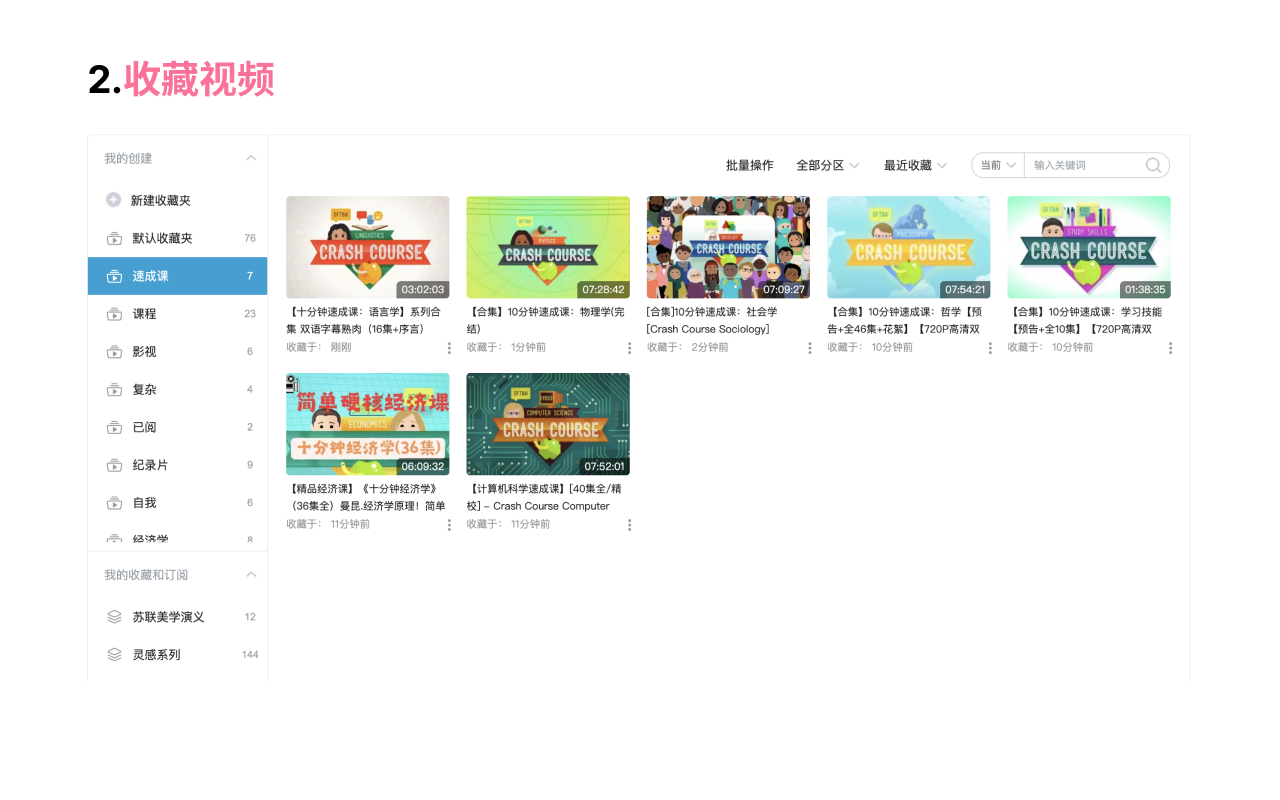Viewport: 1280px width, 800px height.
Task: Open the more options menu on the 语言学 video
Action: (x=449, y=347)
